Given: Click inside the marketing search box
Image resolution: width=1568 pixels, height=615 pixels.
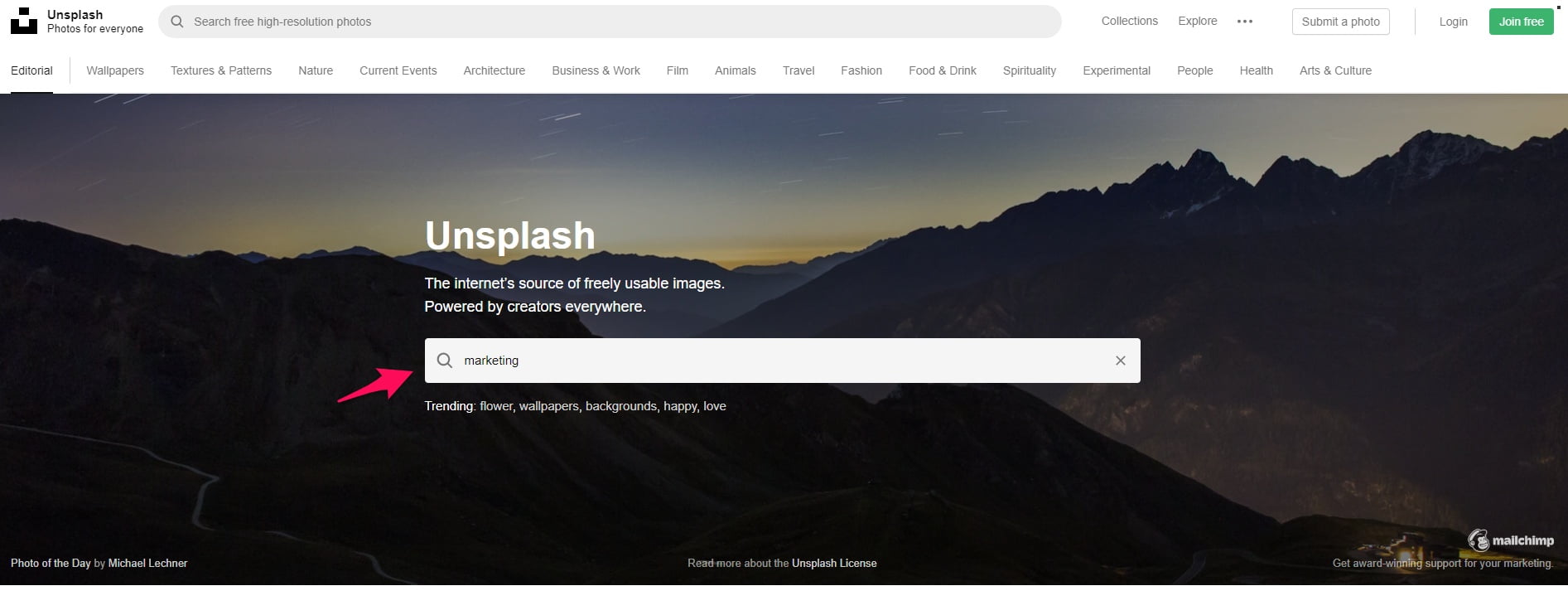Looking at the screenshot, I should (x=782, y=361).
